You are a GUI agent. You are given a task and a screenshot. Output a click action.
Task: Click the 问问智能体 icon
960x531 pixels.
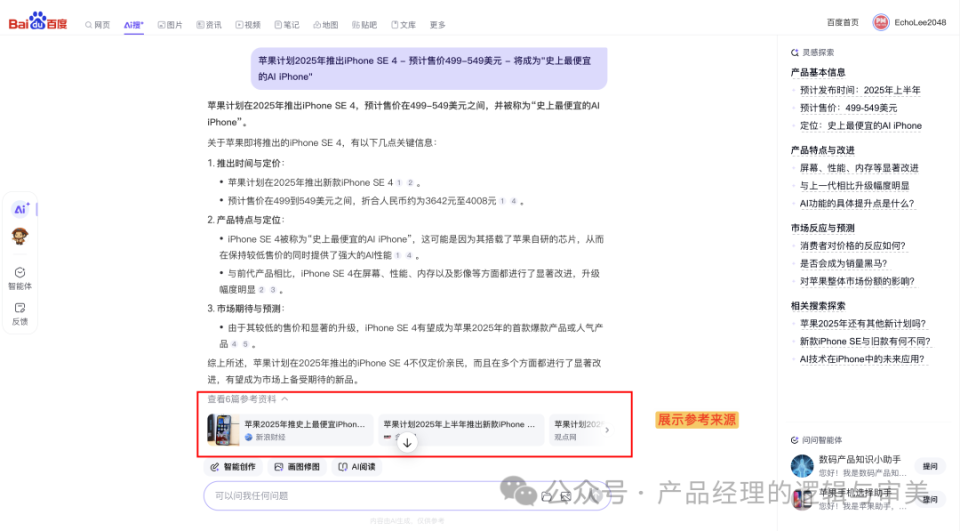(795, 440)
